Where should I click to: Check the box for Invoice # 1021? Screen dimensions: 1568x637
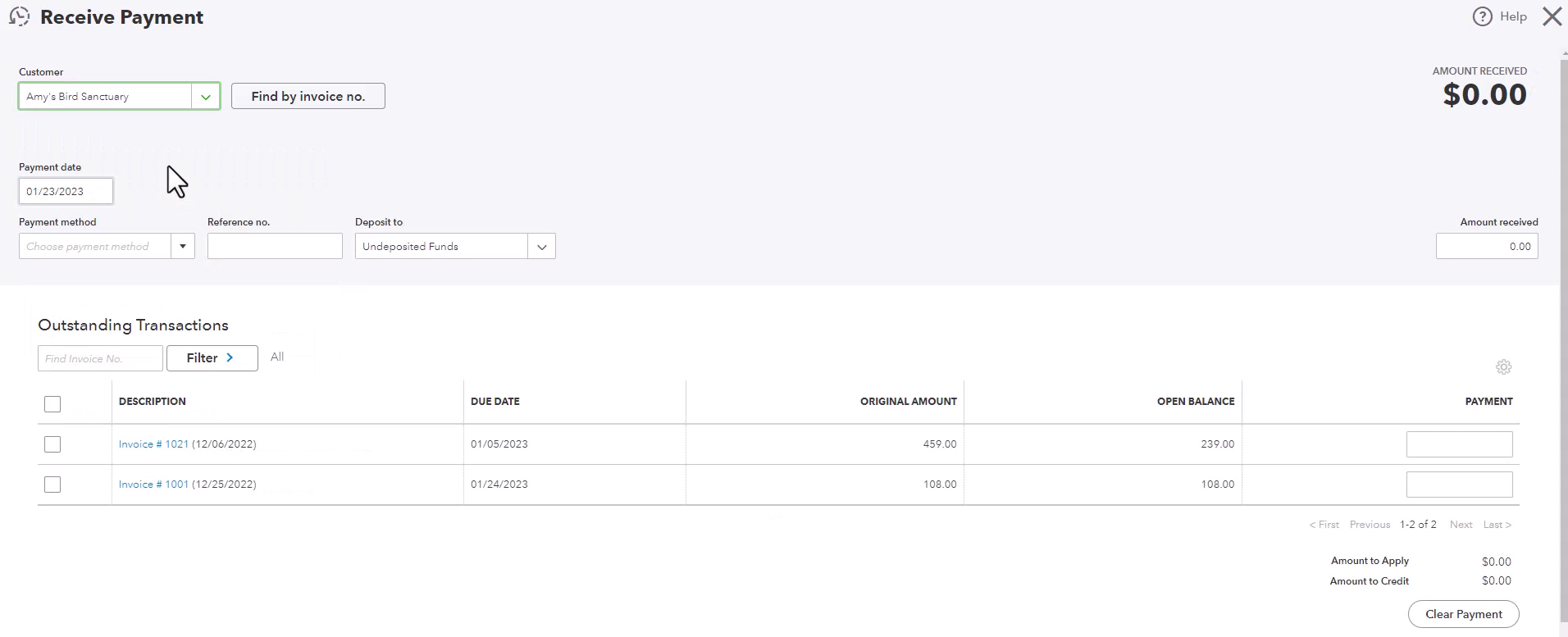[x=52, y=444]
